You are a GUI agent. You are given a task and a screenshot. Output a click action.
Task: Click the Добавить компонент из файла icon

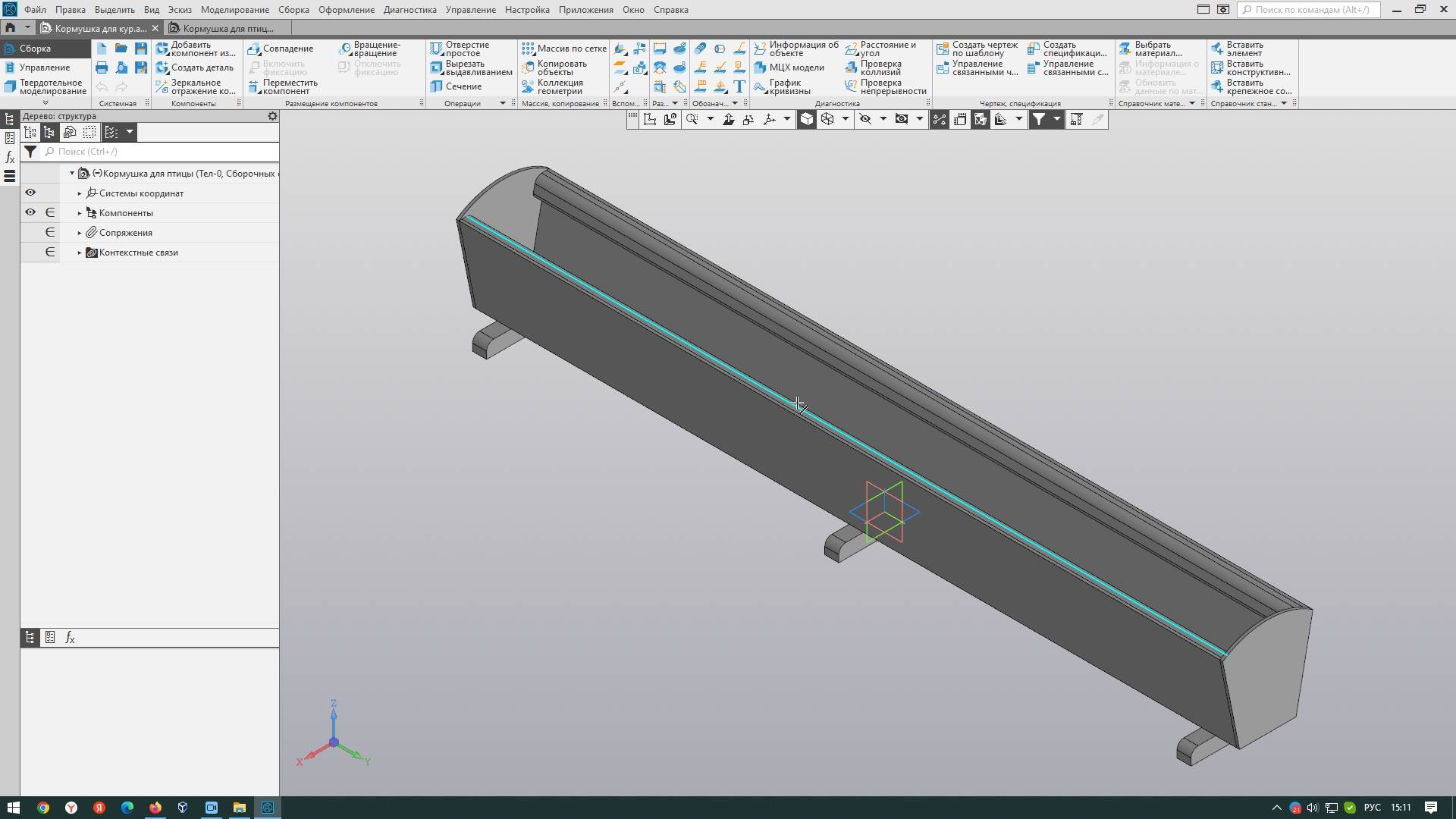pos(162,49)
